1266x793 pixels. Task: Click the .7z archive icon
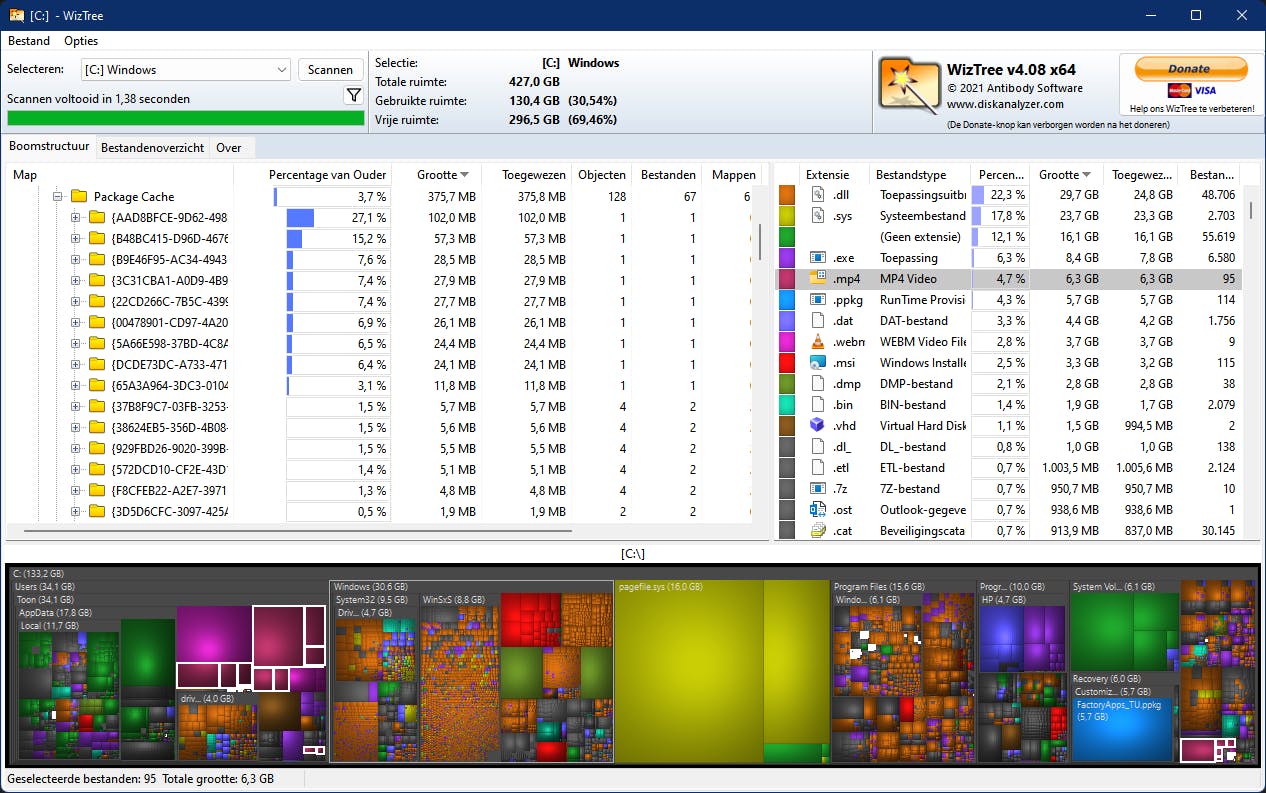(817, 489)
